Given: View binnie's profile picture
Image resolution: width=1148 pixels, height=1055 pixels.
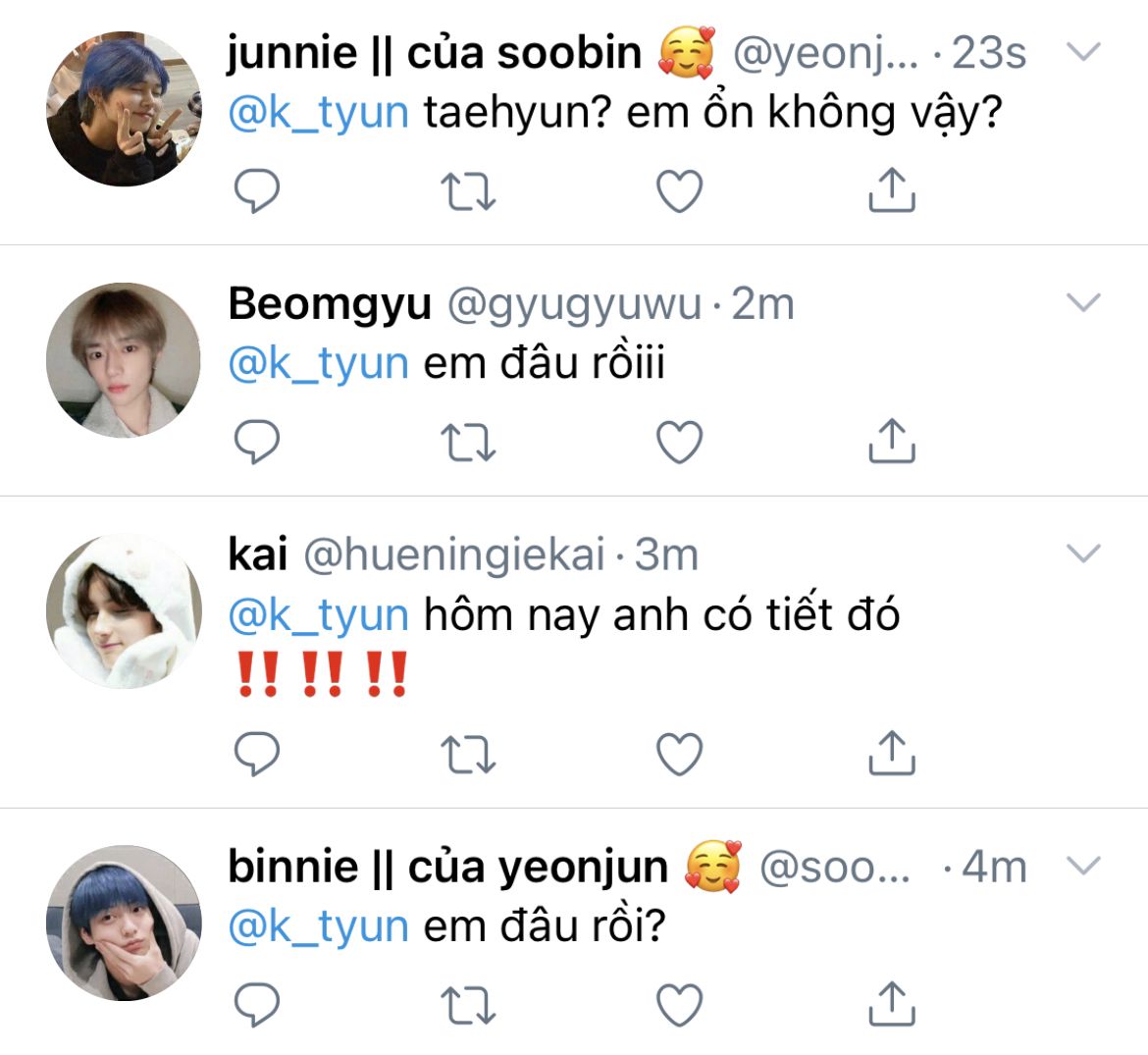Looking at the screenshot, I should (124, 923).
